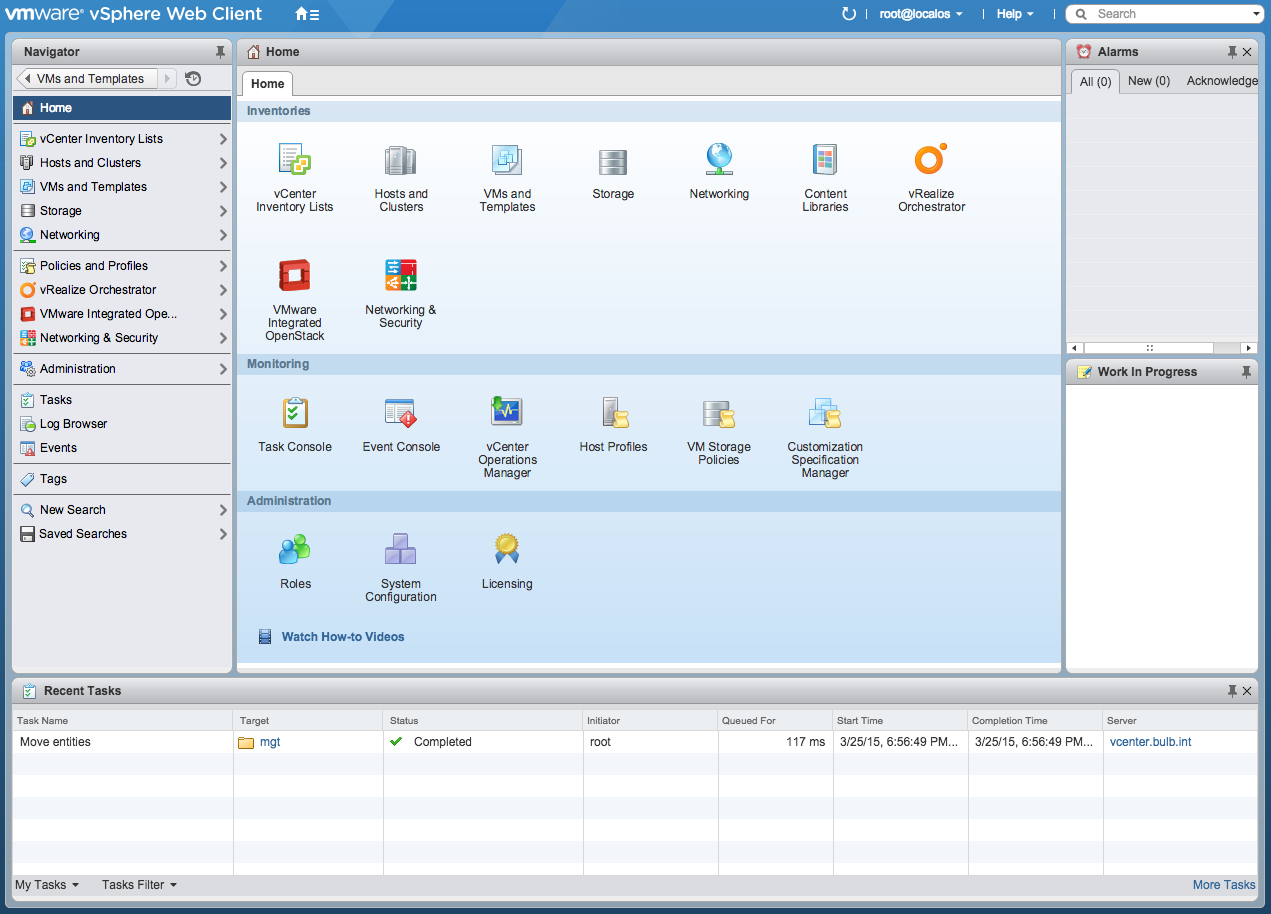The height and width of the screenshot is (914, 1271).
Task: Open the Storage icon in Inventories
Action: point(613,162)
